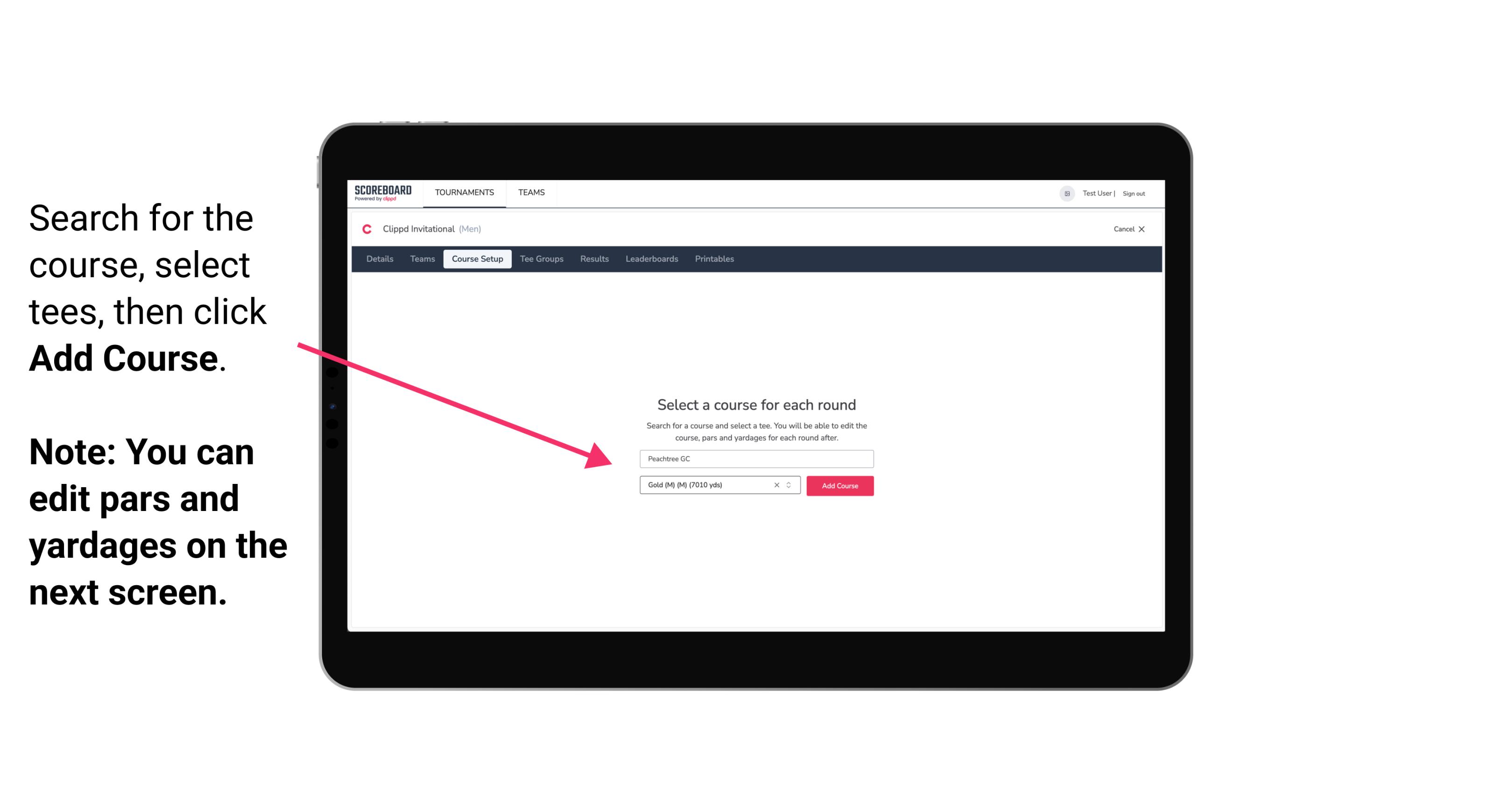Click the tee dropdown clear 'X' icon
Image resolution: width=1510 pixels, height=812 pixels.
click(x=775, y=485)
